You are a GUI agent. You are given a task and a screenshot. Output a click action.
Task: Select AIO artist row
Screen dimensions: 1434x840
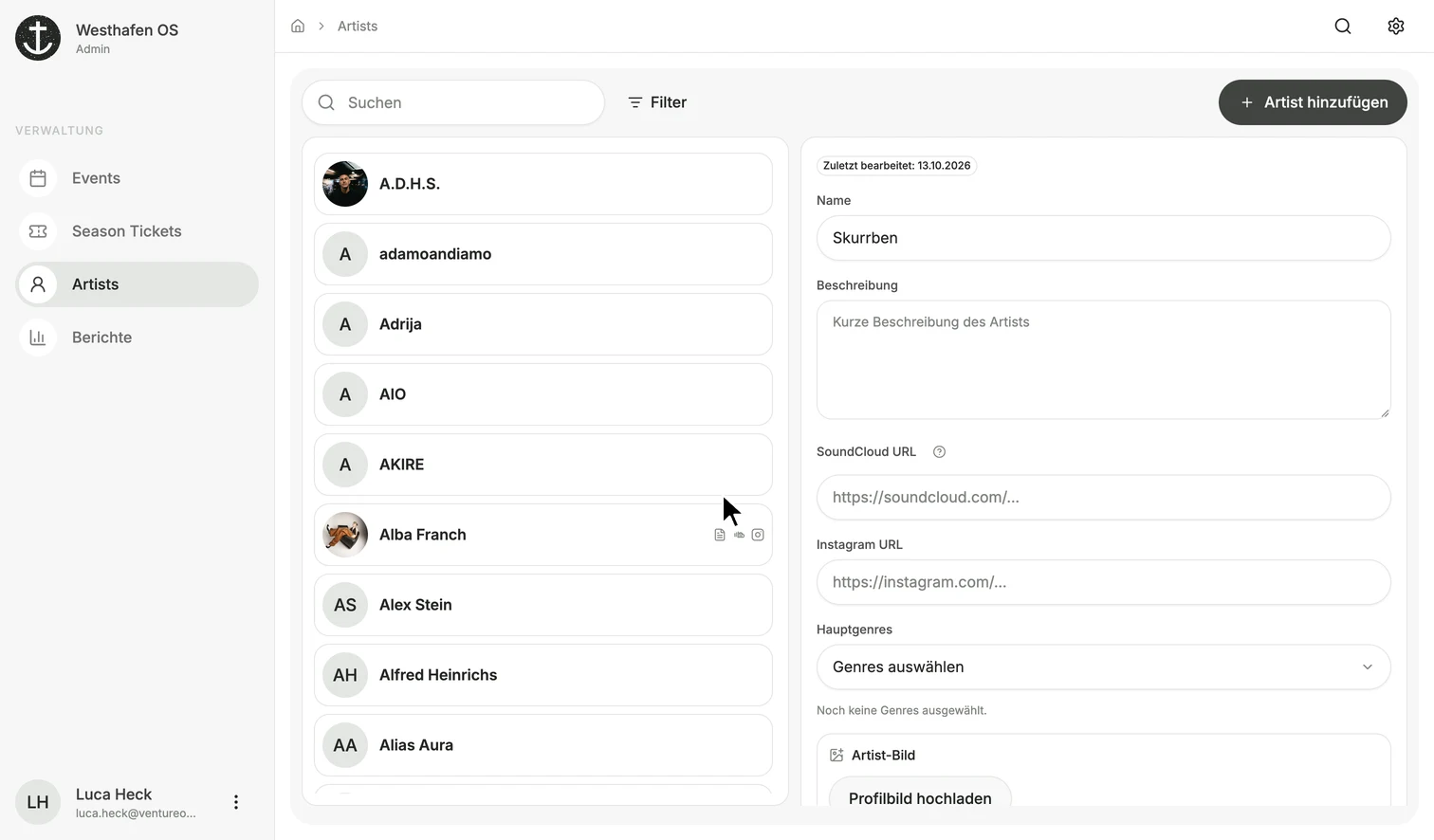pyautogui.click(x=543, y=394)
